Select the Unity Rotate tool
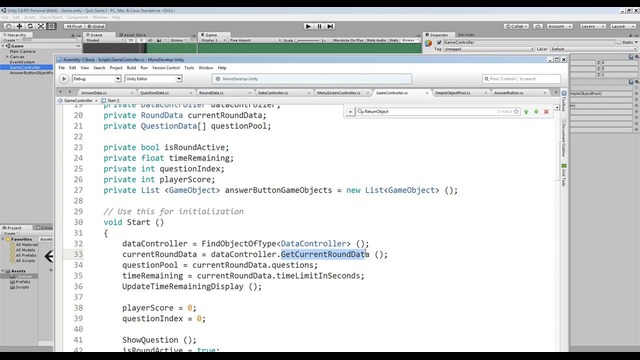Viewport: 640px width, 360px height. [30, 26]
